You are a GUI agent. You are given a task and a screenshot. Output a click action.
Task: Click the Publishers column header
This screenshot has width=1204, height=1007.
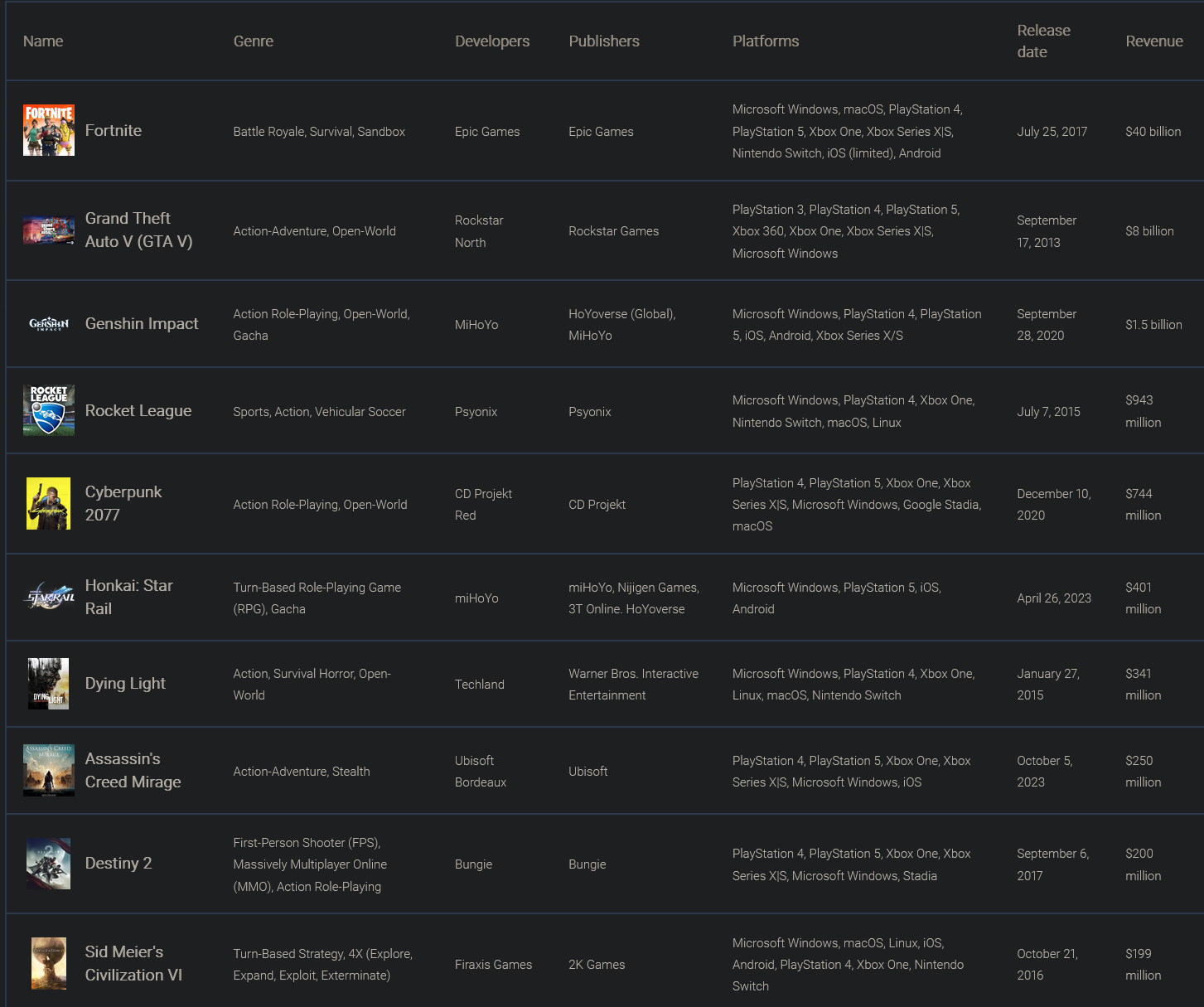[604, 41]
